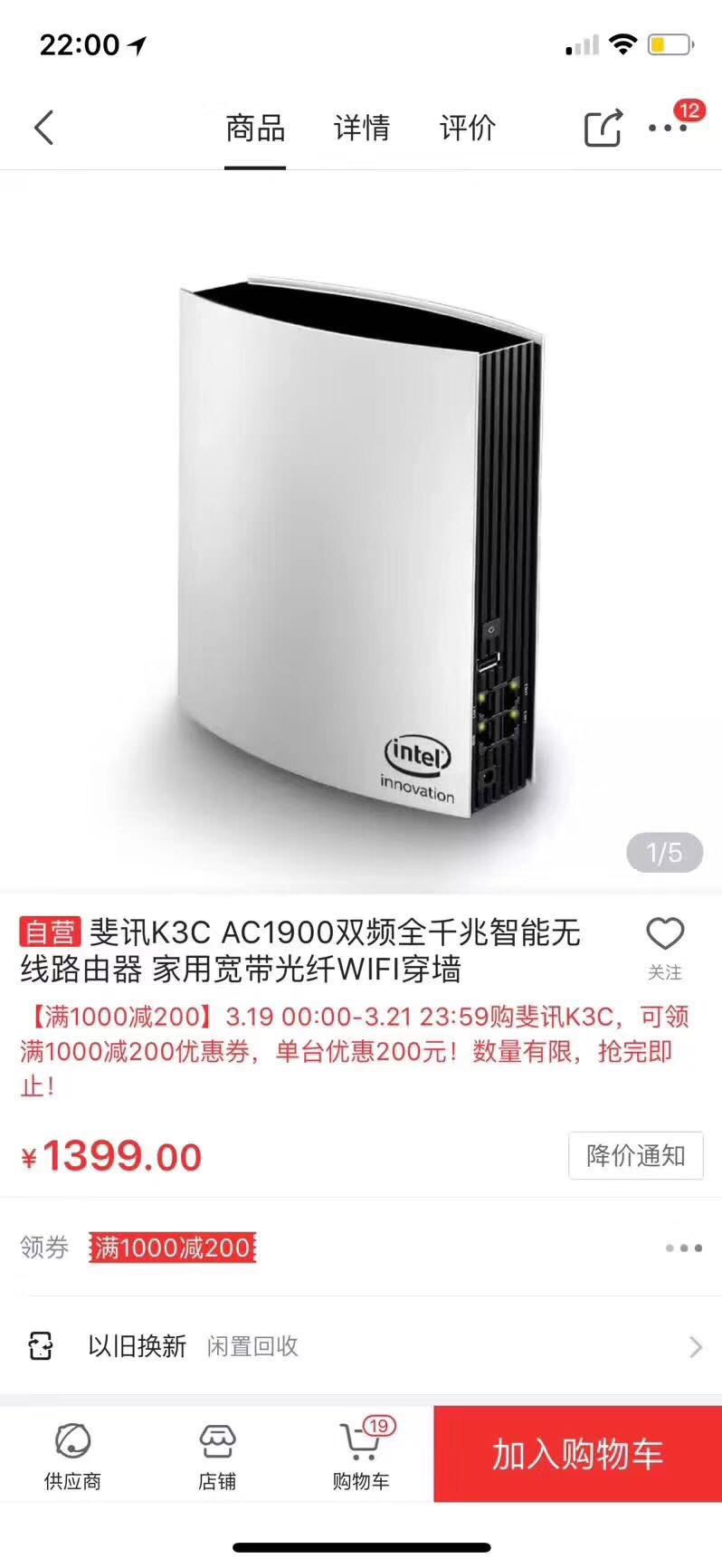Tap the 闲置回收 text link
Screen dimensions: 722x1568
point(253,1346)
